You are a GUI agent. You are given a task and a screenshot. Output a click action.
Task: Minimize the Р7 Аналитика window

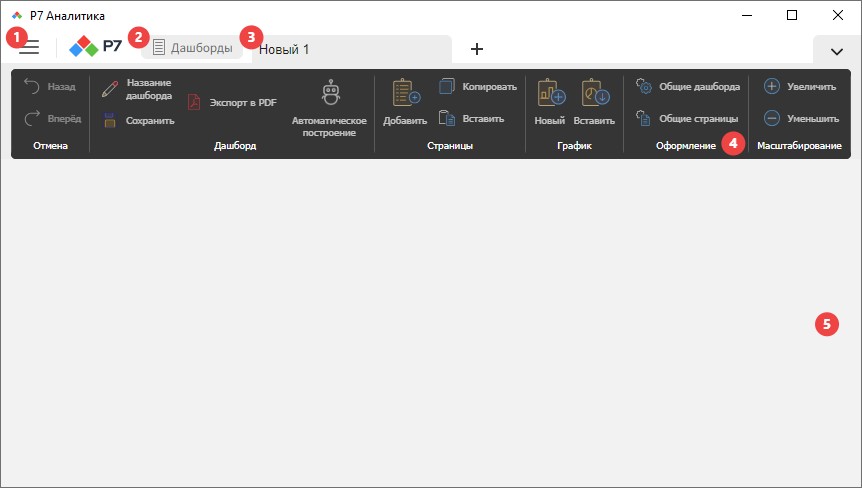(x=747, y=15)
